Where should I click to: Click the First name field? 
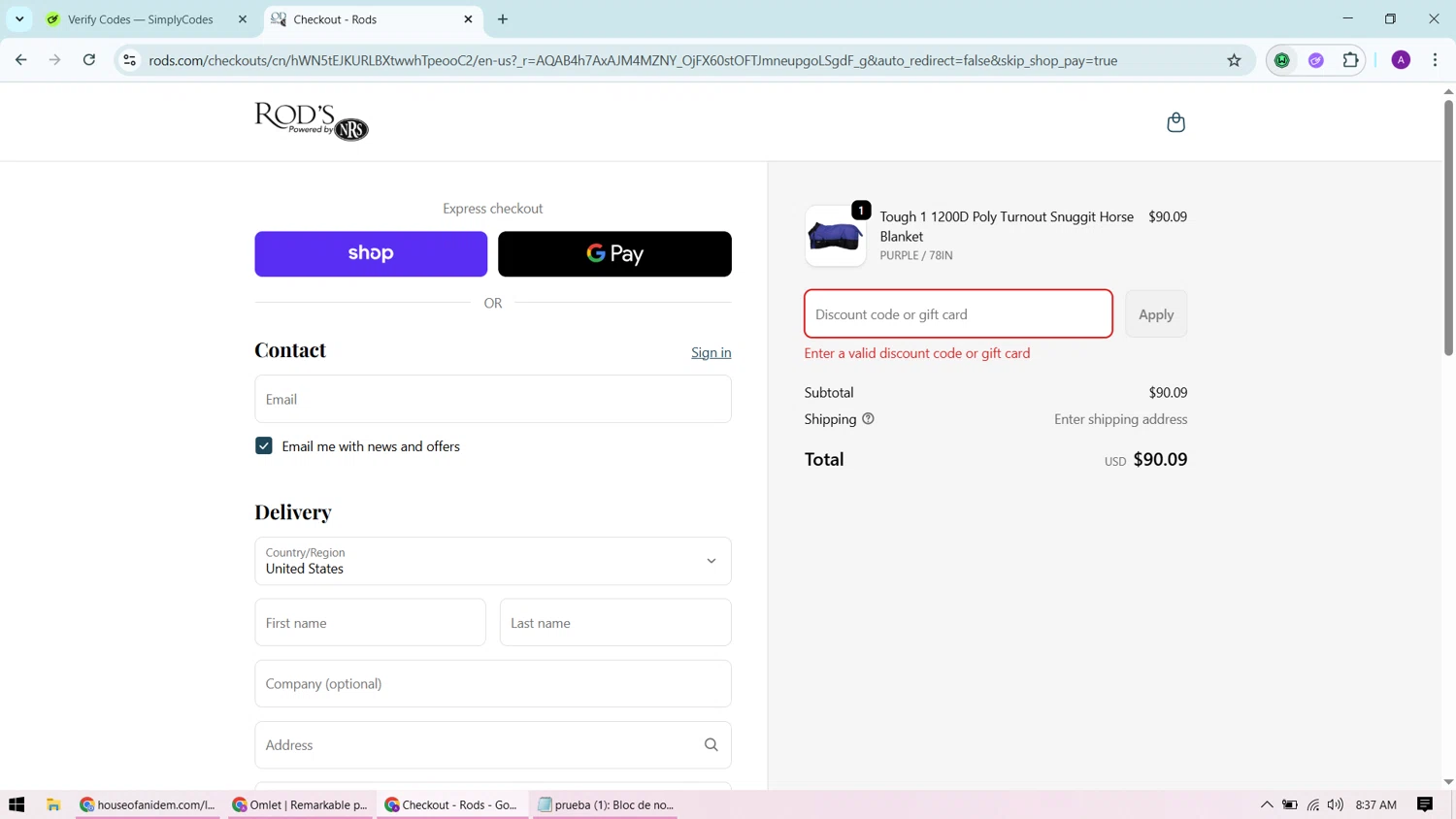tap(370, 622)
